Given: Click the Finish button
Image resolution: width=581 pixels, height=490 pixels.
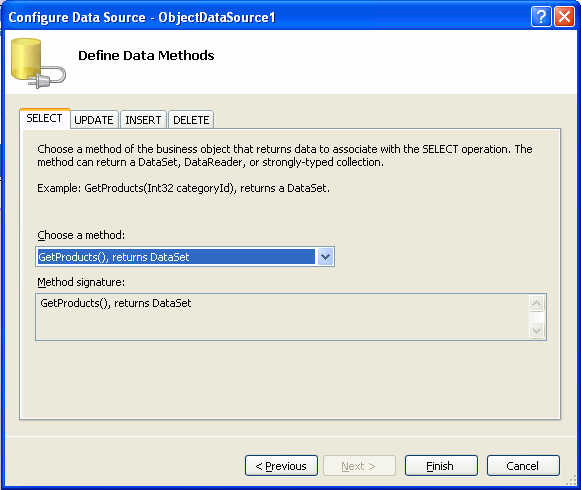Looking at the screenshot, I should [x=441, y=466].
